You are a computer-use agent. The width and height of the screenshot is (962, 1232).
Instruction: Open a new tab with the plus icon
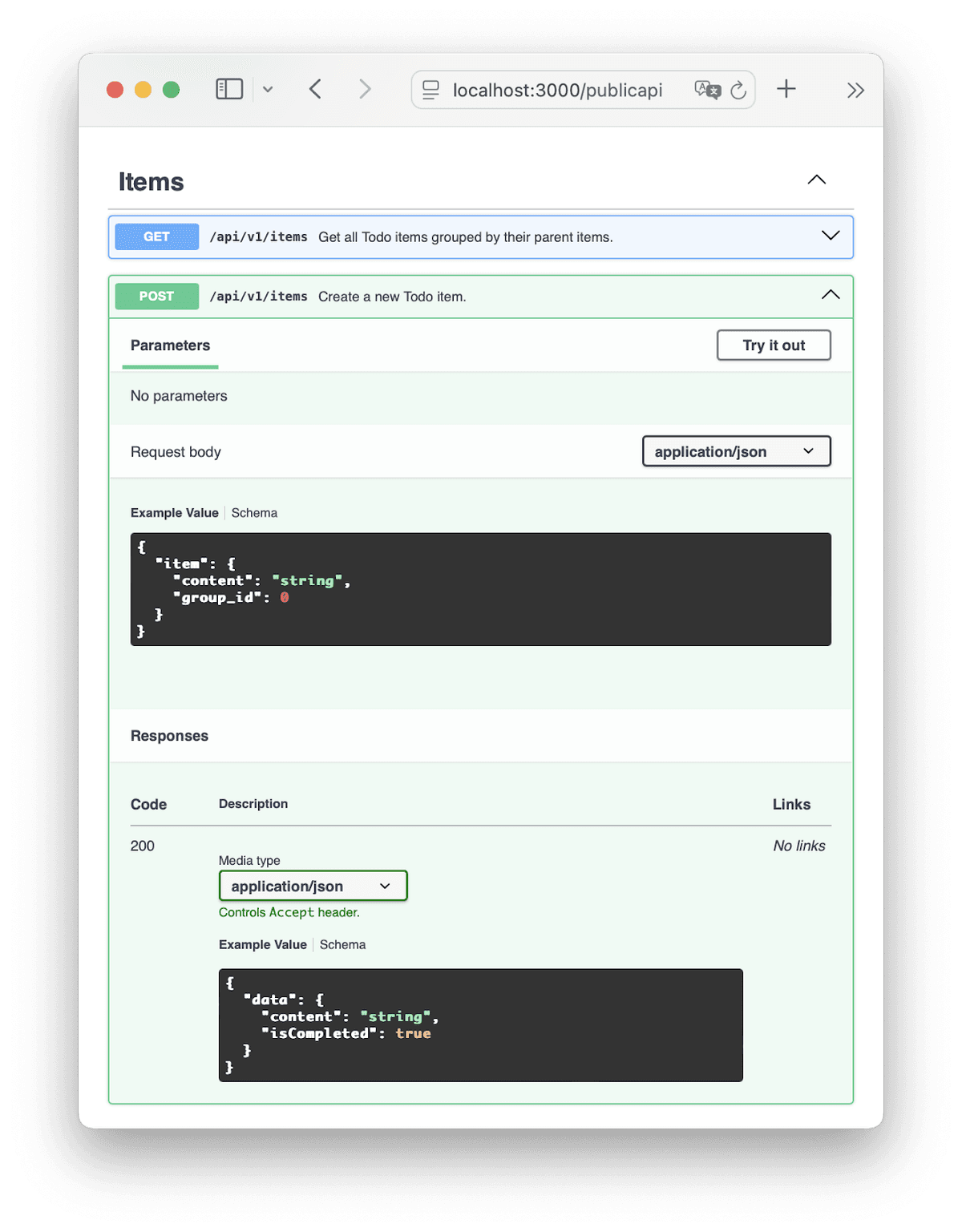point(786,89)
